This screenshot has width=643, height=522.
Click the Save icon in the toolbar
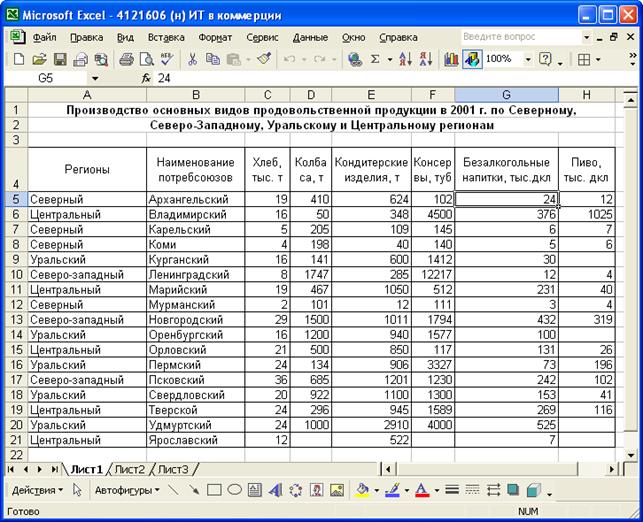coord(60,60)
